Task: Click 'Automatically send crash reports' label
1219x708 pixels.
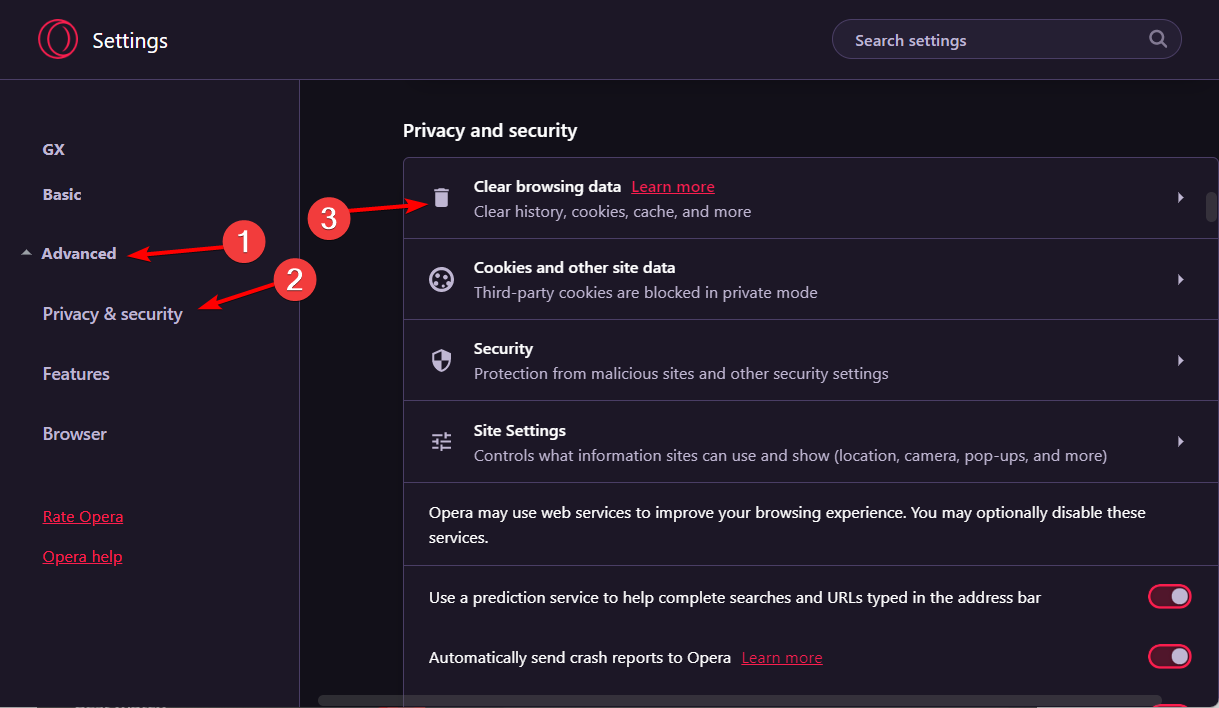Action: pos(580,658)
